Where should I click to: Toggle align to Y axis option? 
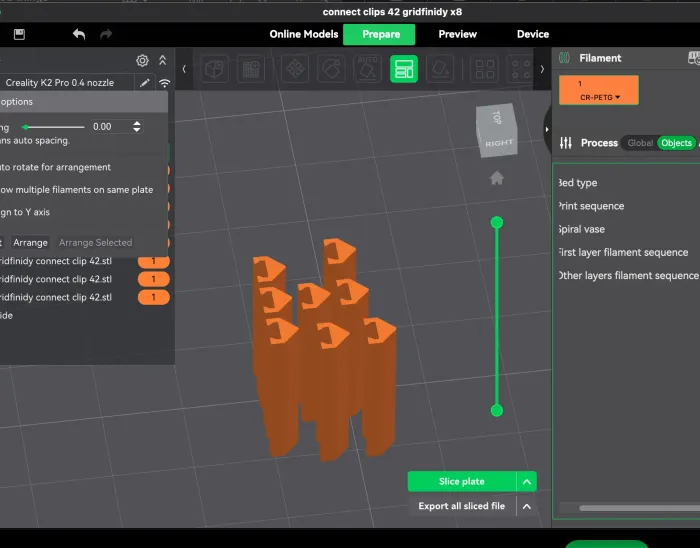tap(25, 212)
